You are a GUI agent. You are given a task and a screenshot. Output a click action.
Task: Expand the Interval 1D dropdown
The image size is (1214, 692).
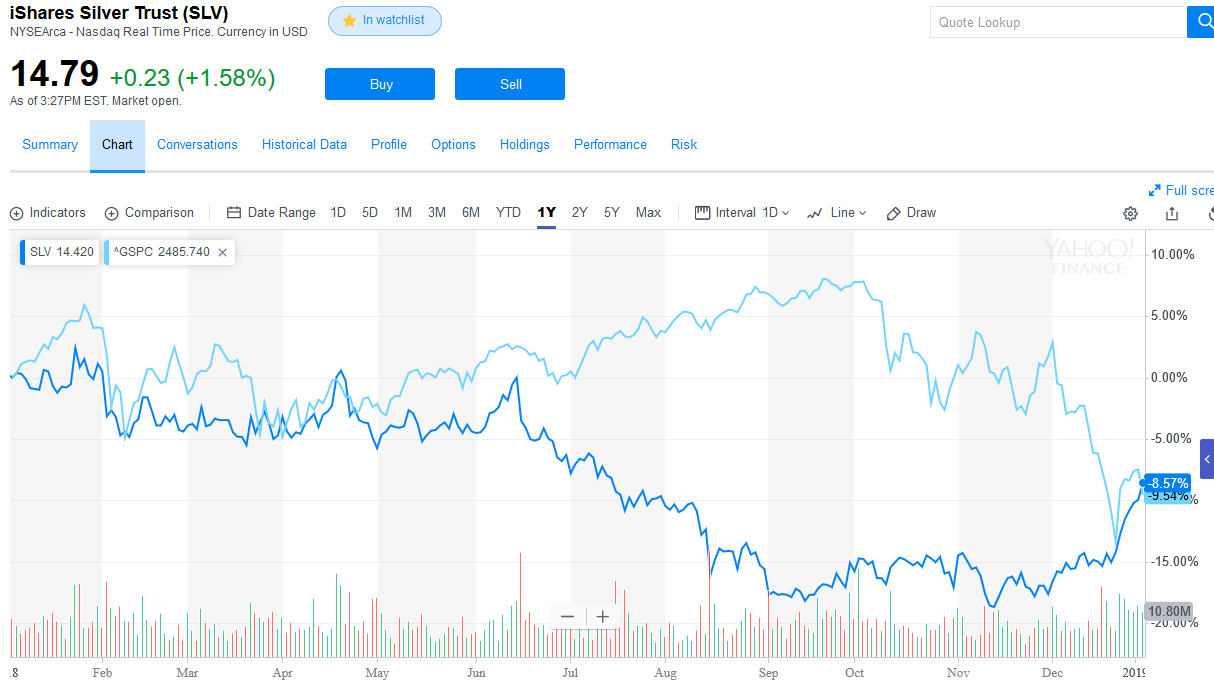tap(742, 213)
